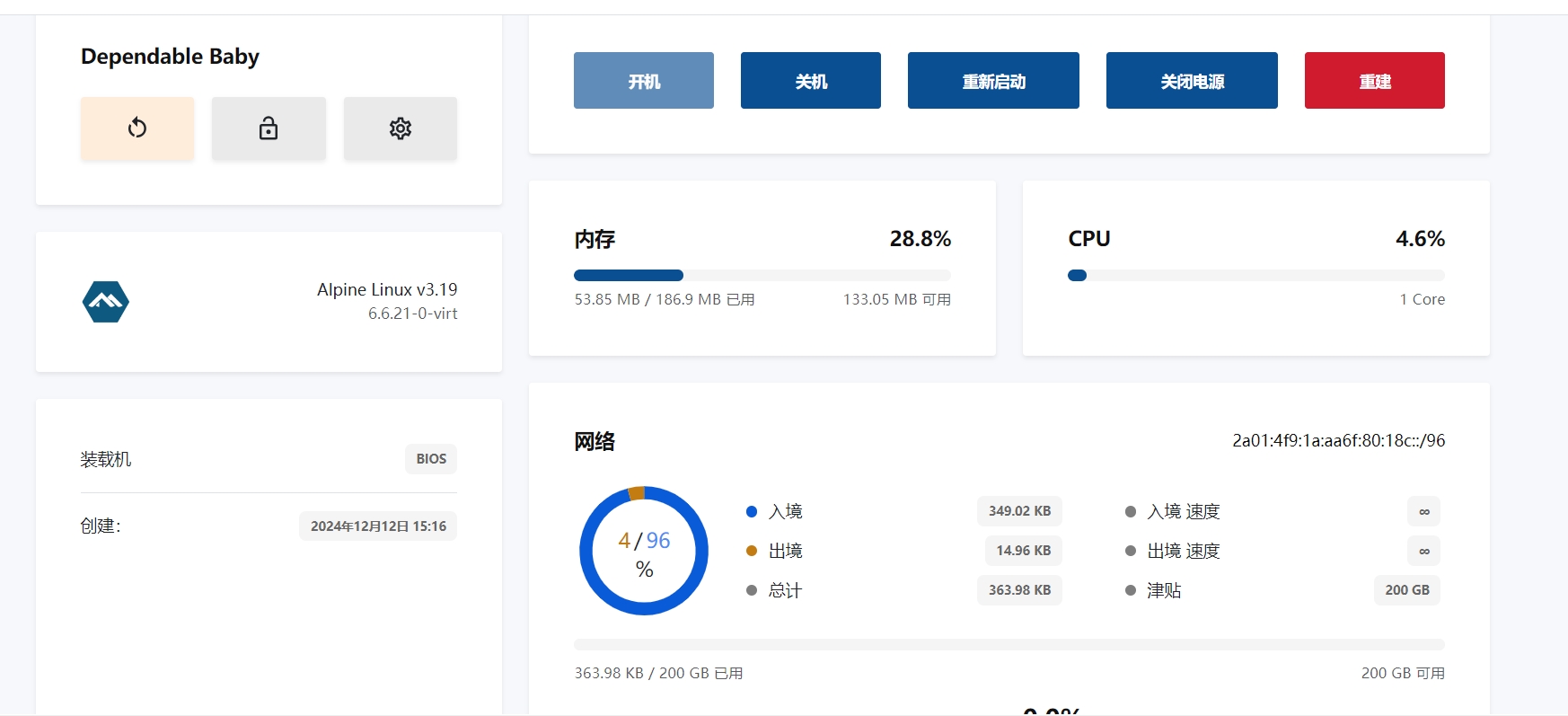Click the gray 总计 legend dot
The width and height of the screenshot is (1568, 716).
752,590
